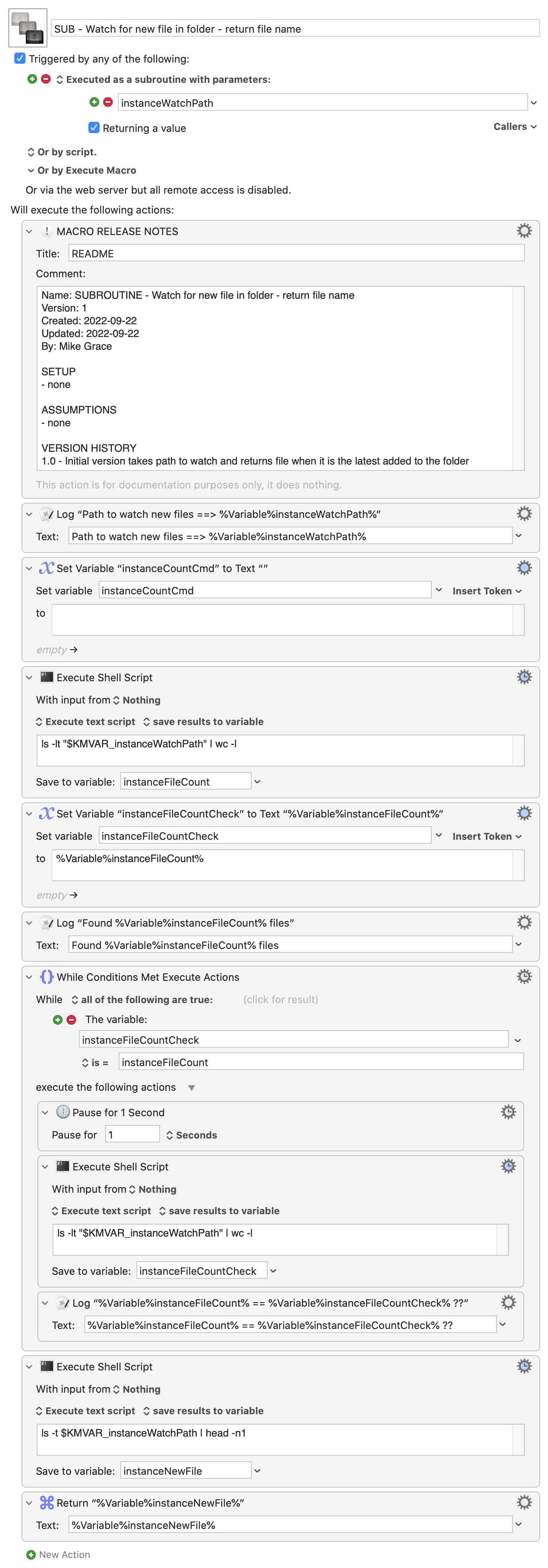
Task: Open token dropdown for 'Path to watch' text field
Action: [518, 536]
